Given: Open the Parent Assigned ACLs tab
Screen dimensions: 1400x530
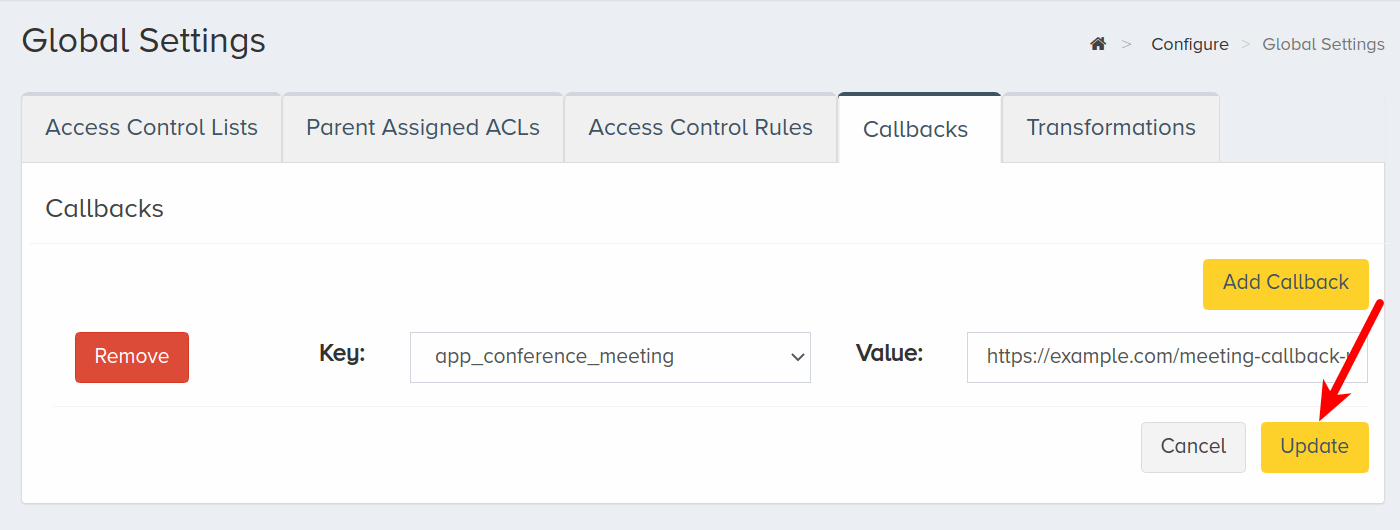Looking at the screenshot, I should [423, 128].
